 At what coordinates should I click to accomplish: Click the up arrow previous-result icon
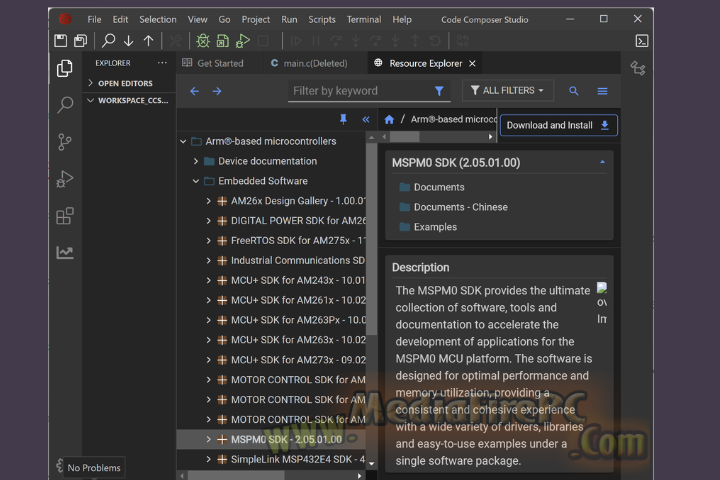[148, 41]
